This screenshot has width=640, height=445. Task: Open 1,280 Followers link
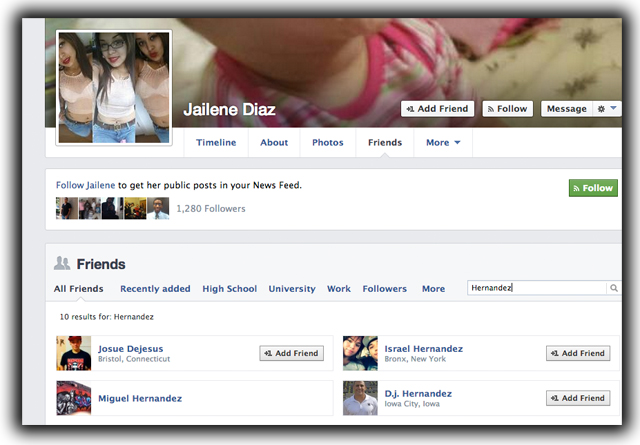[210, 209]
